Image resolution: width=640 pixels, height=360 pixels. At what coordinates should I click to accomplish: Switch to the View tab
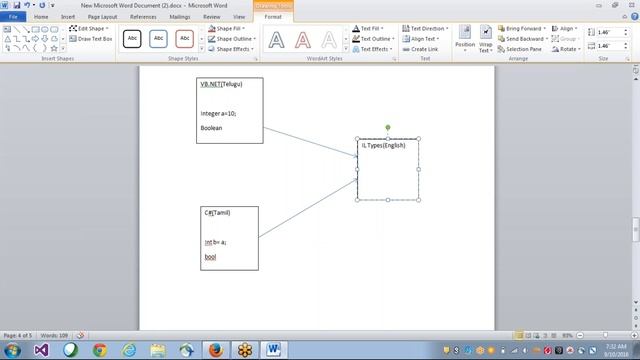[239, 17]
